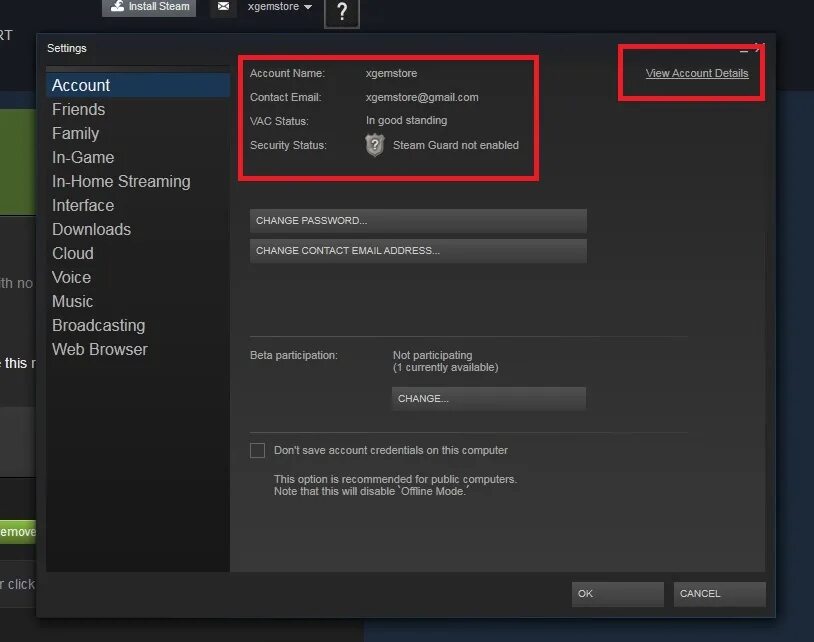Open the Web Browser settings tab
814x642 pixels.
(x=138, y=349)
